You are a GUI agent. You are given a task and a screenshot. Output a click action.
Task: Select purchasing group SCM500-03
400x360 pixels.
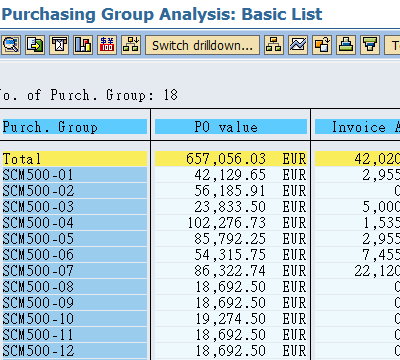[74, 207]
